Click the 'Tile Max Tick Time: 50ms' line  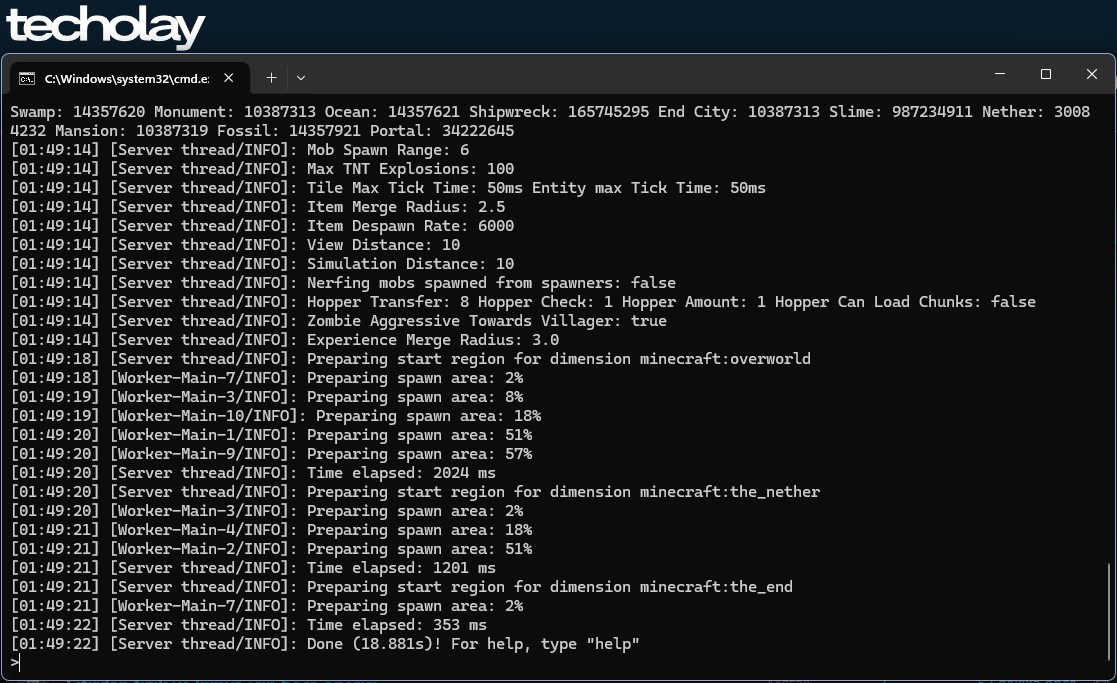(388, 188)
